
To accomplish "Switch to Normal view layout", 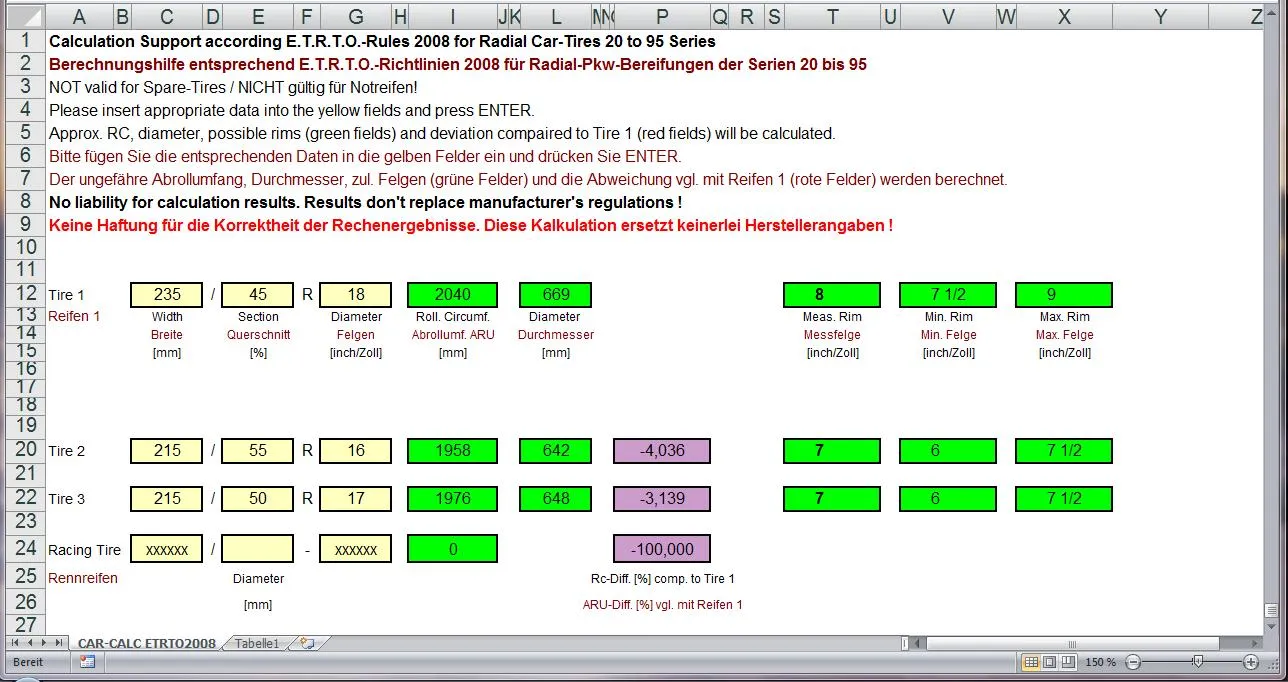I will pyautogui.click(x=1031, y=662).
